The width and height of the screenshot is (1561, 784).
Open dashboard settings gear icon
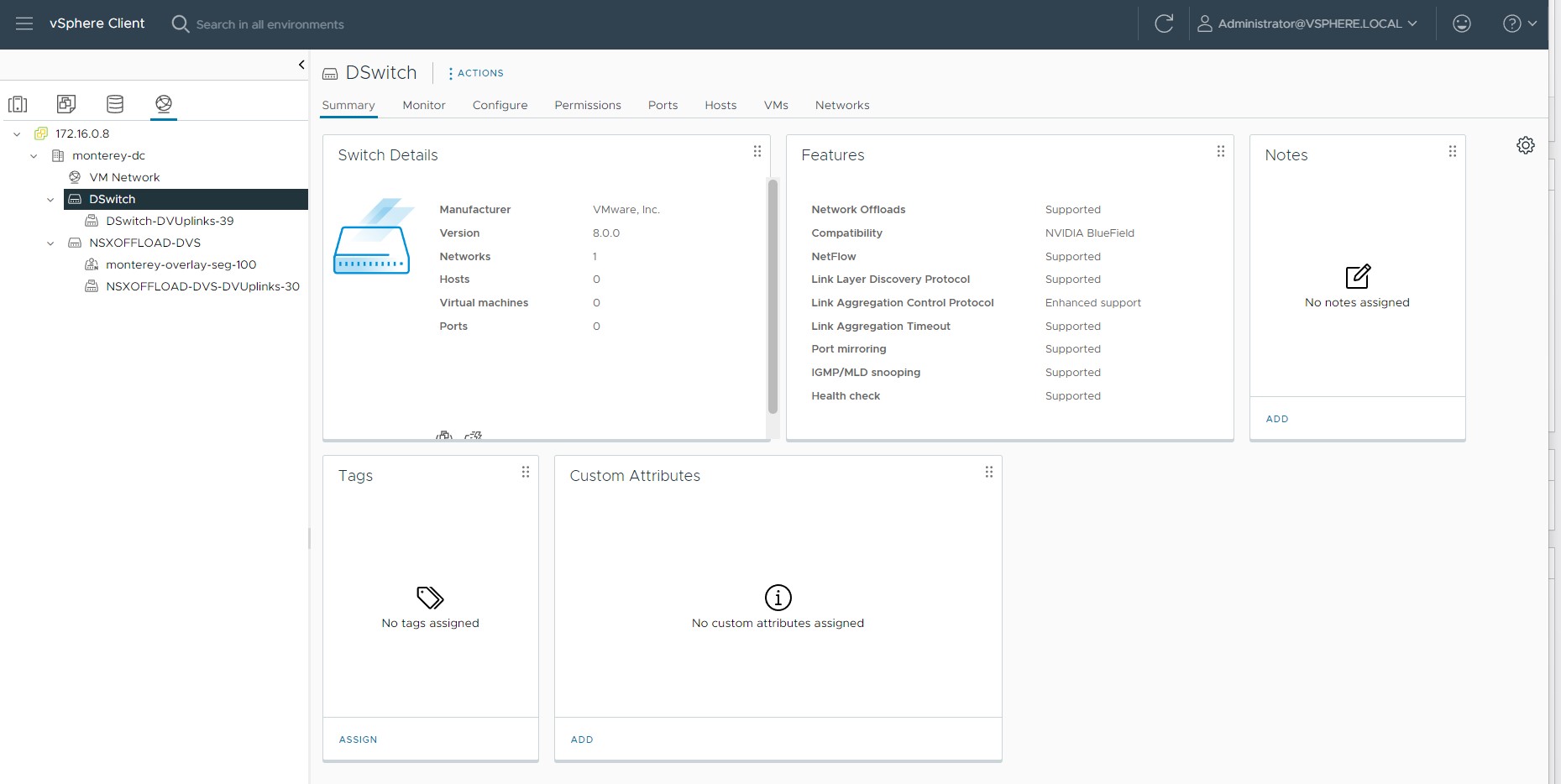click(1526, 145)
